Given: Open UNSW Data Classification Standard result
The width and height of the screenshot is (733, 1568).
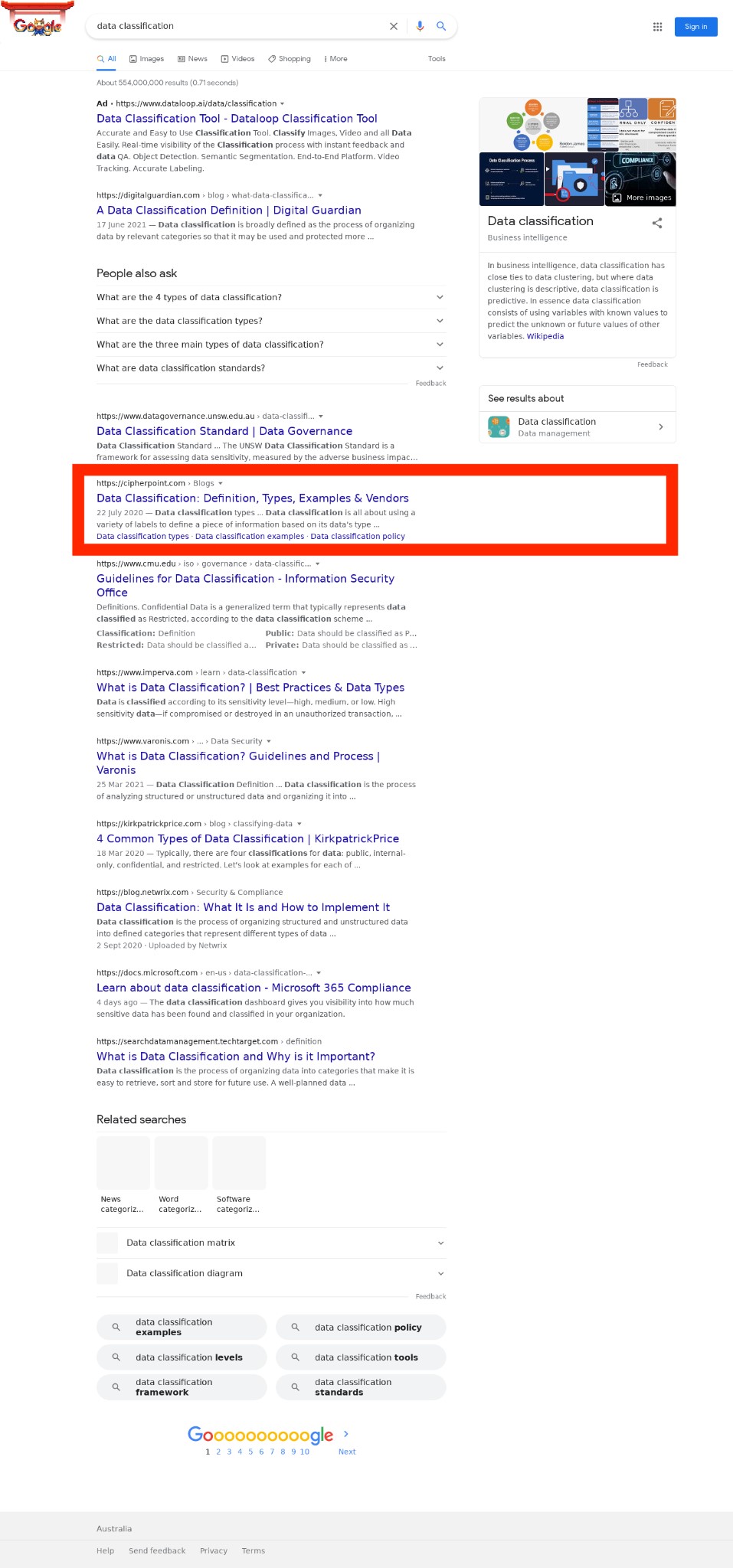Looking at the screenshot, I should 224,432.
